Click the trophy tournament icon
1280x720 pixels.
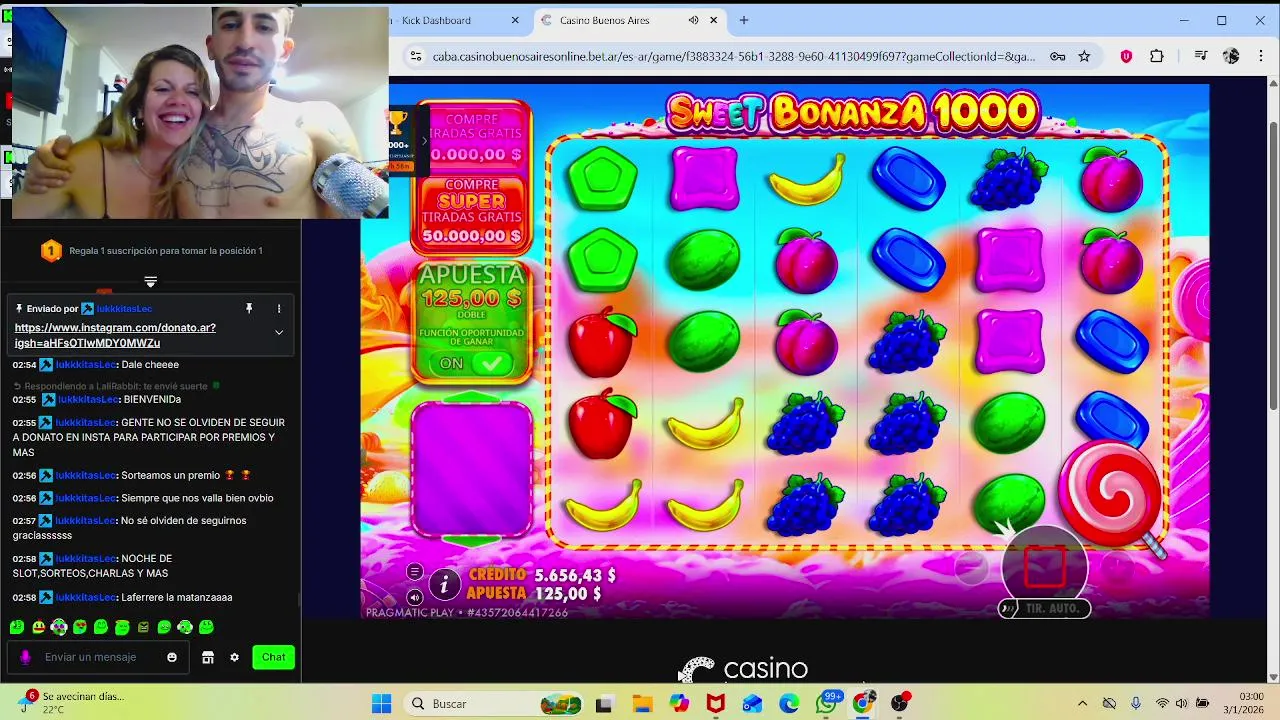398,123
